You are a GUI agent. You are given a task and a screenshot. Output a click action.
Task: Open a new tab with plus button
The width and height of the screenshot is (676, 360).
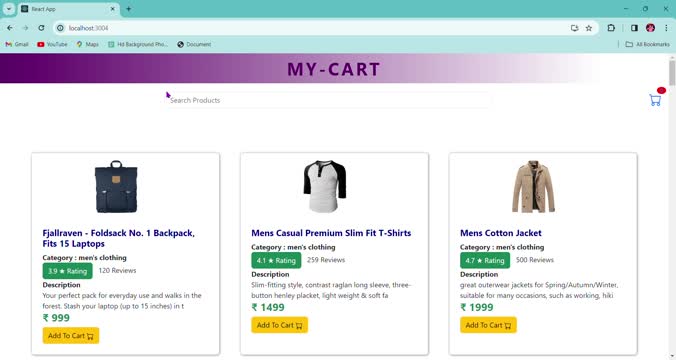(128, 9)
